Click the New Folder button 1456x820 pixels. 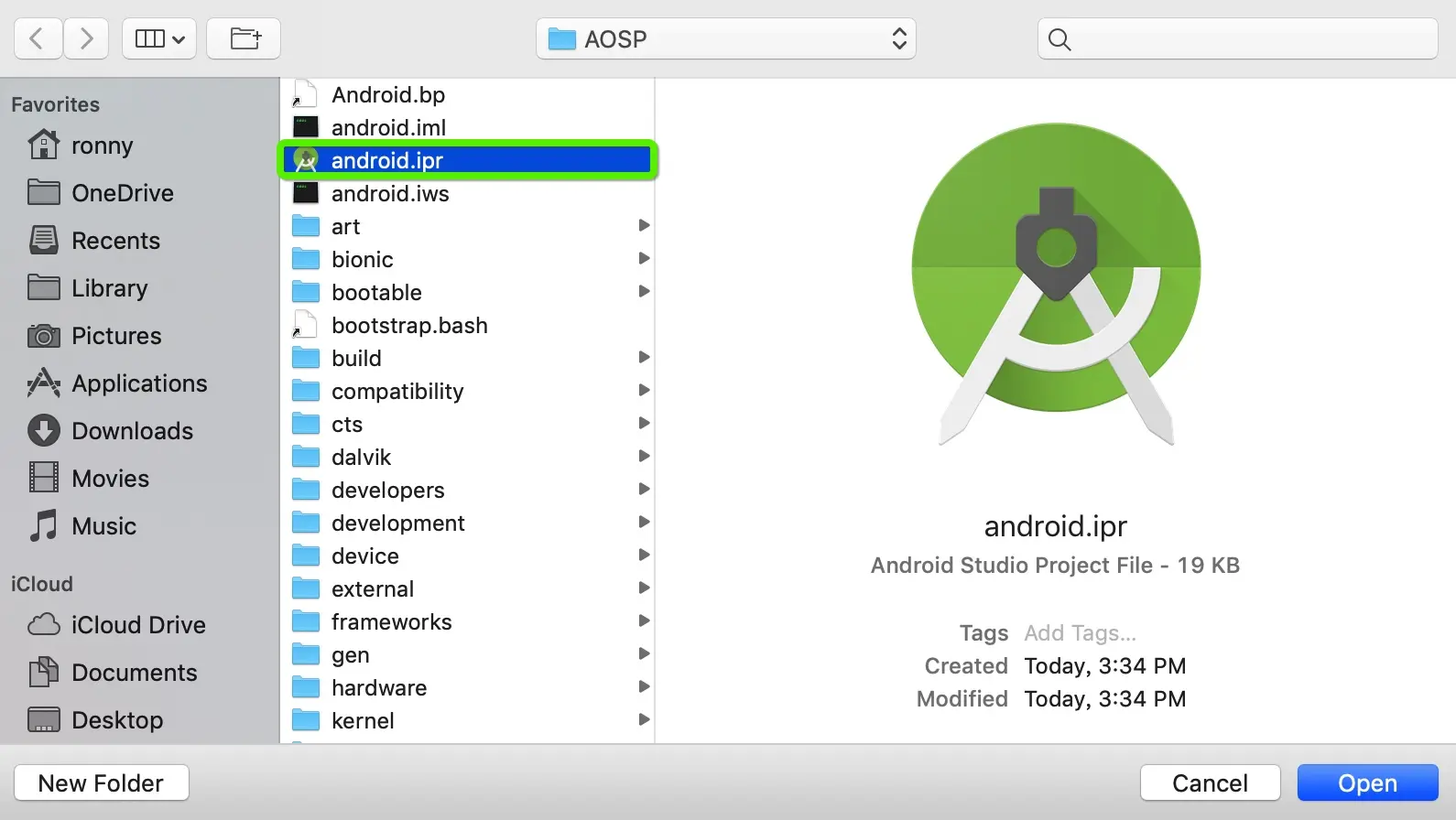102,783
